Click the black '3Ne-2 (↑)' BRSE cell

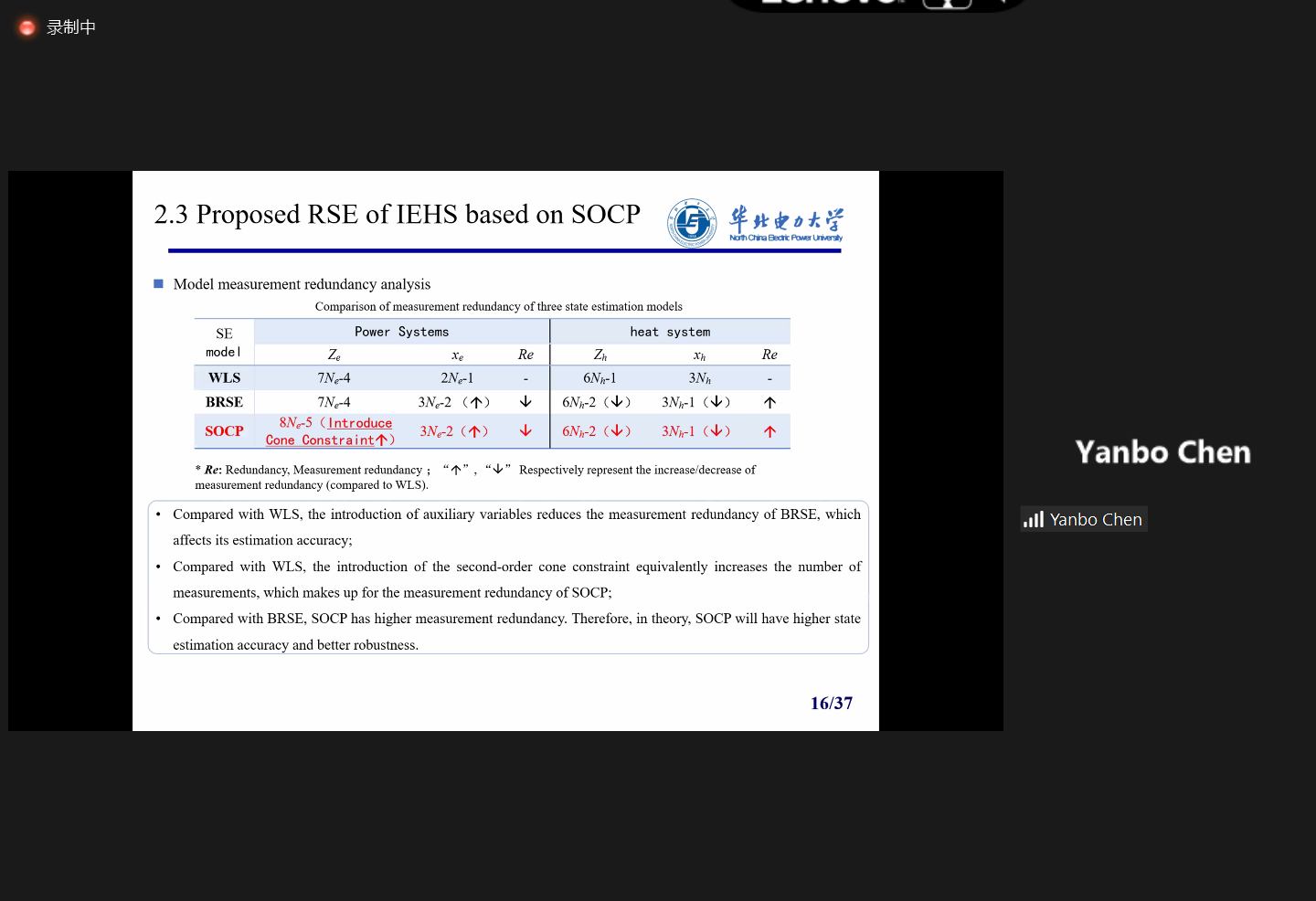(454, 402)
